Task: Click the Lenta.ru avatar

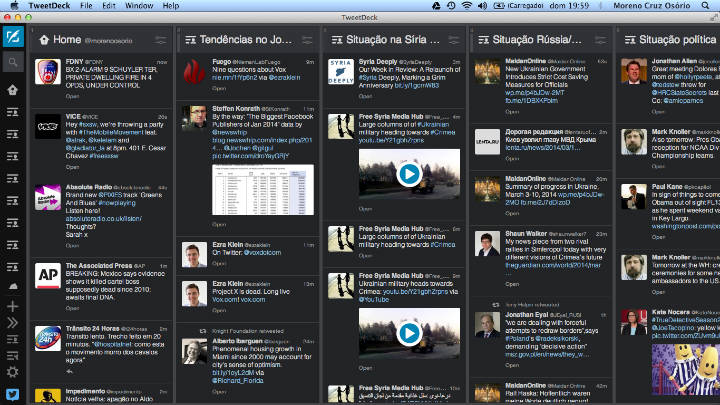Action: point(487,141)
